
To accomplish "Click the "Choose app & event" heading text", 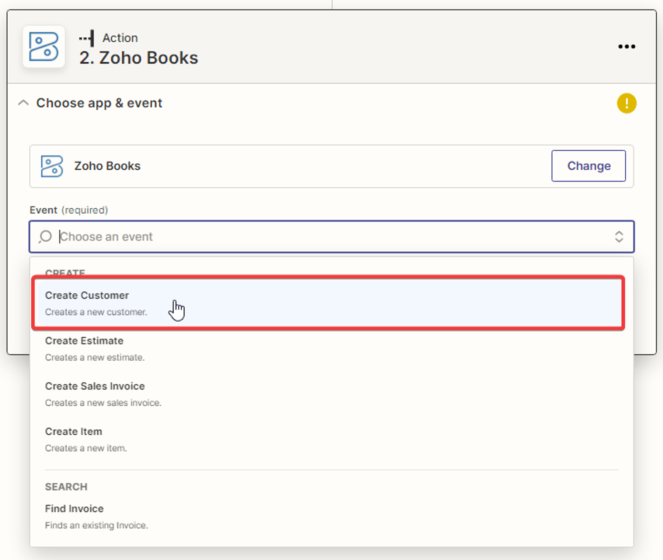I will click(99, 103).
